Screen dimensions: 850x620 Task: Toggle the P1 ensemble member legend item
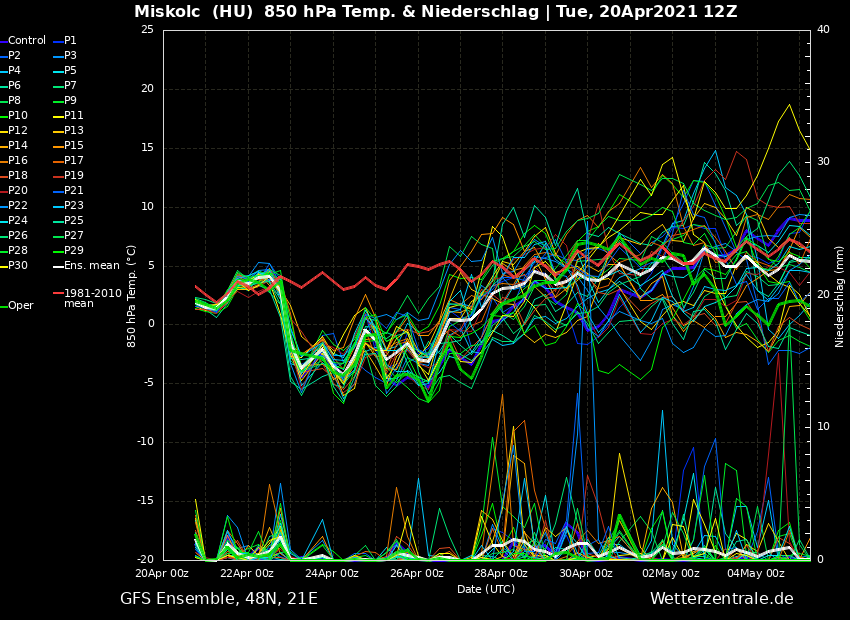point(70,41)
